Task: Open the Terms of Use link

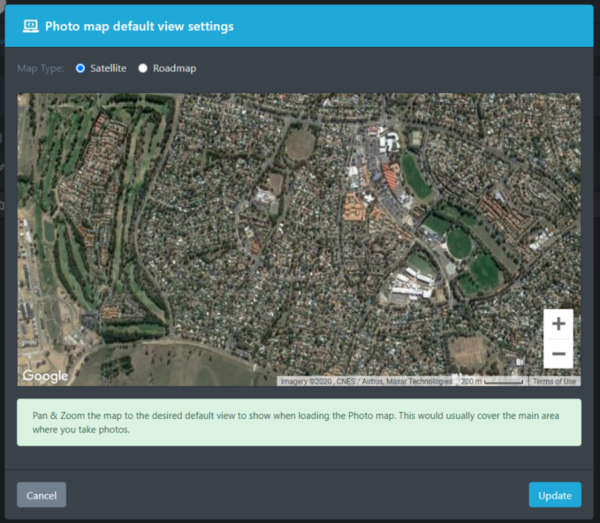Action: tap(554, 381)
